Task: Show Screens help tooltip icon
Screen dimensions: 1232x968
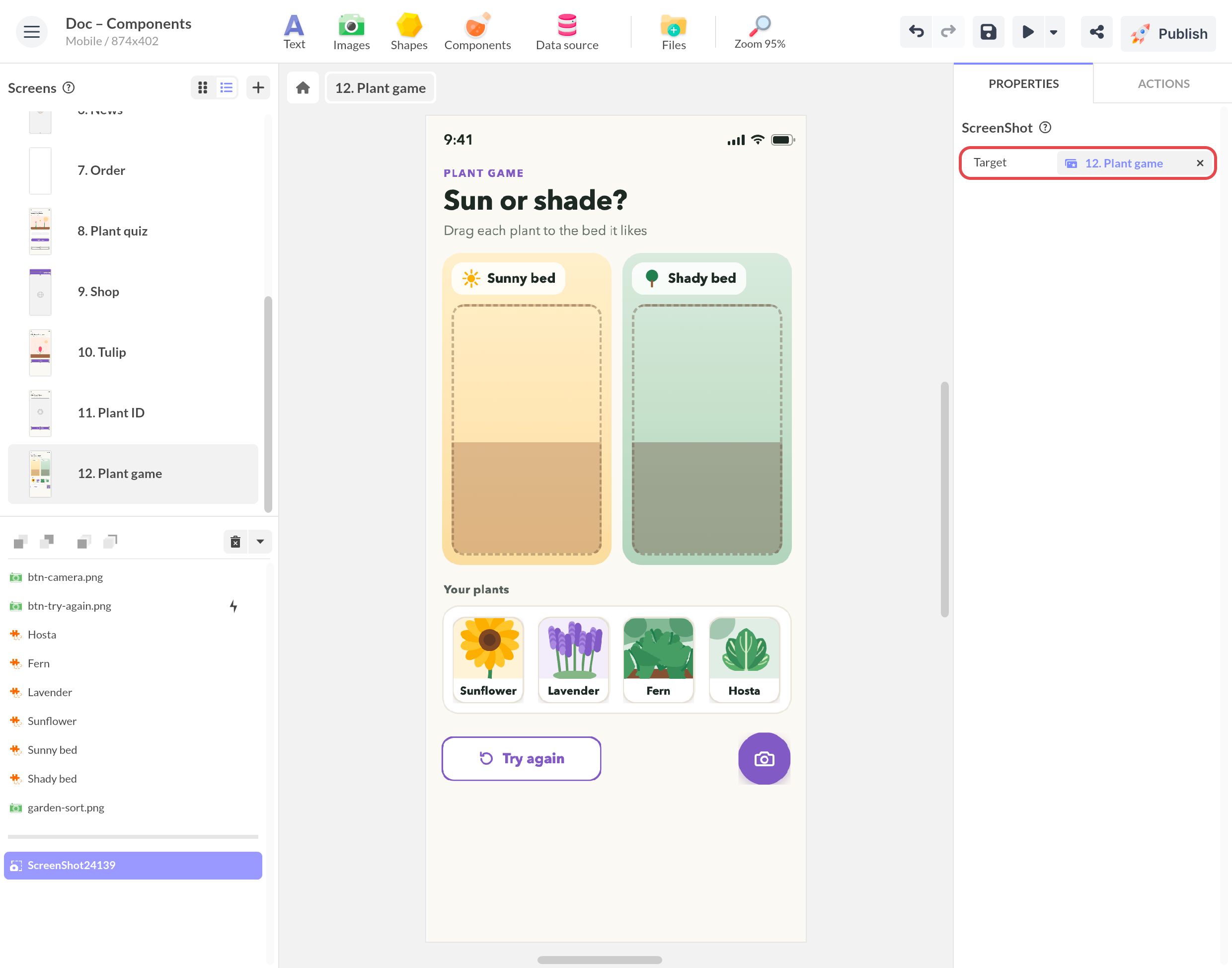Action: click(x=69, y=87)
